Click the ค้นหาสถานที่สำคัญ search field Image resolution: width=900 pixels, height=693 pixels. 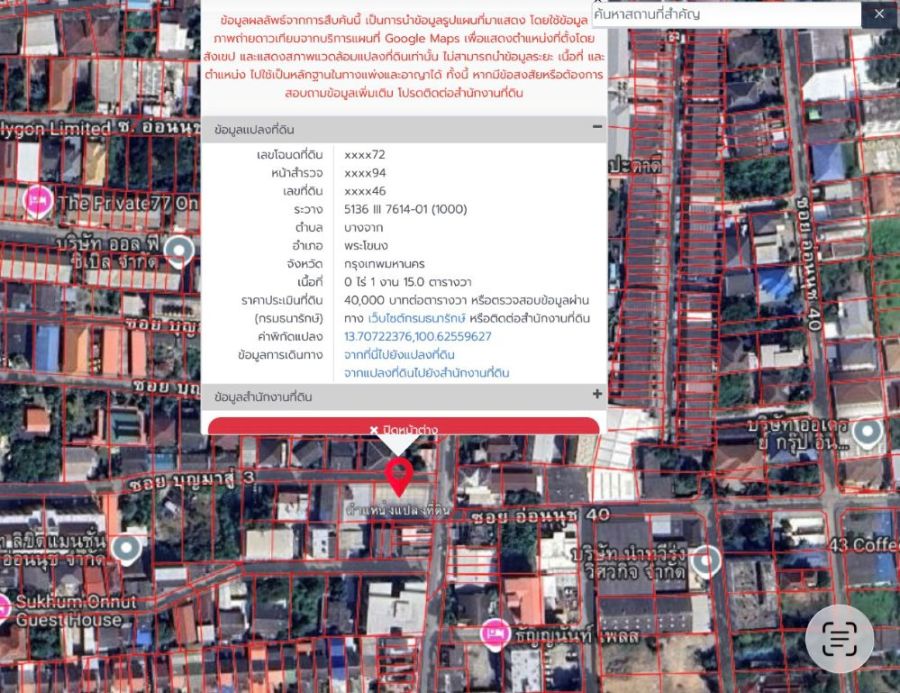click(x=725, y=14)
